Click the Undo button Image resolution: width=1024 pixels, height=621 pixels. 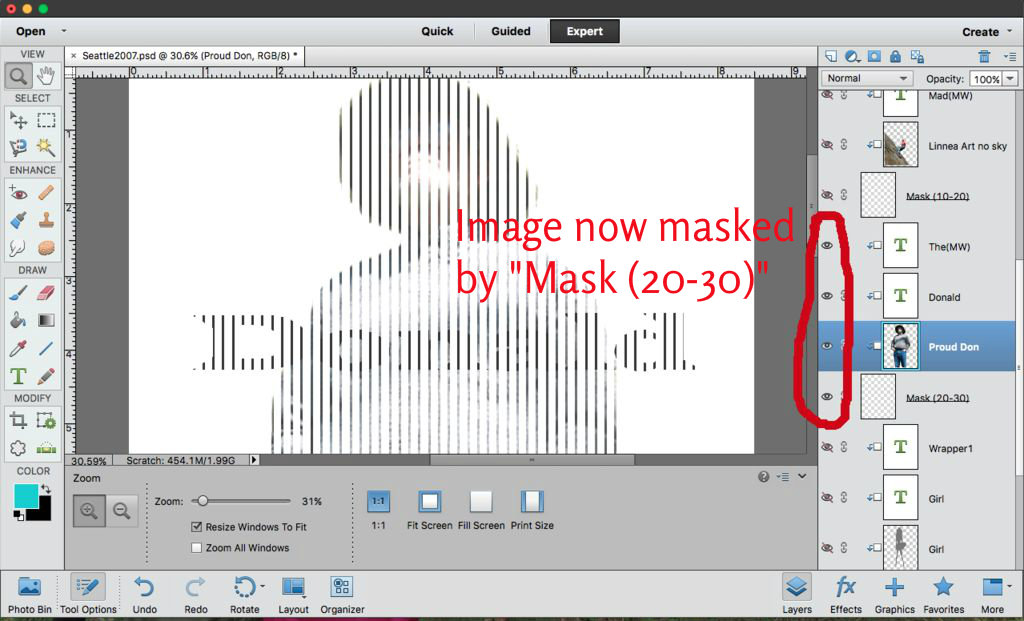coord(144,594)
